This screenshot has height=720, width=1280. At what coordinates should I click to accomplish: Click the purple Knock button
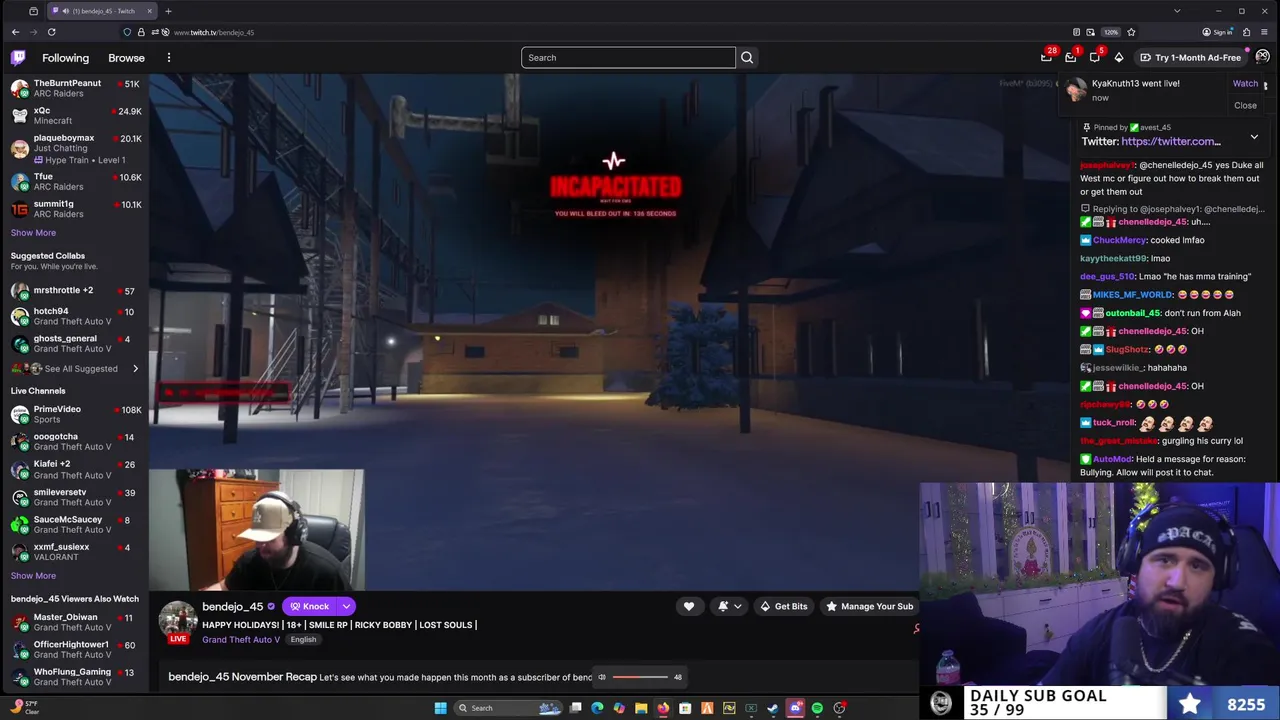310,606
